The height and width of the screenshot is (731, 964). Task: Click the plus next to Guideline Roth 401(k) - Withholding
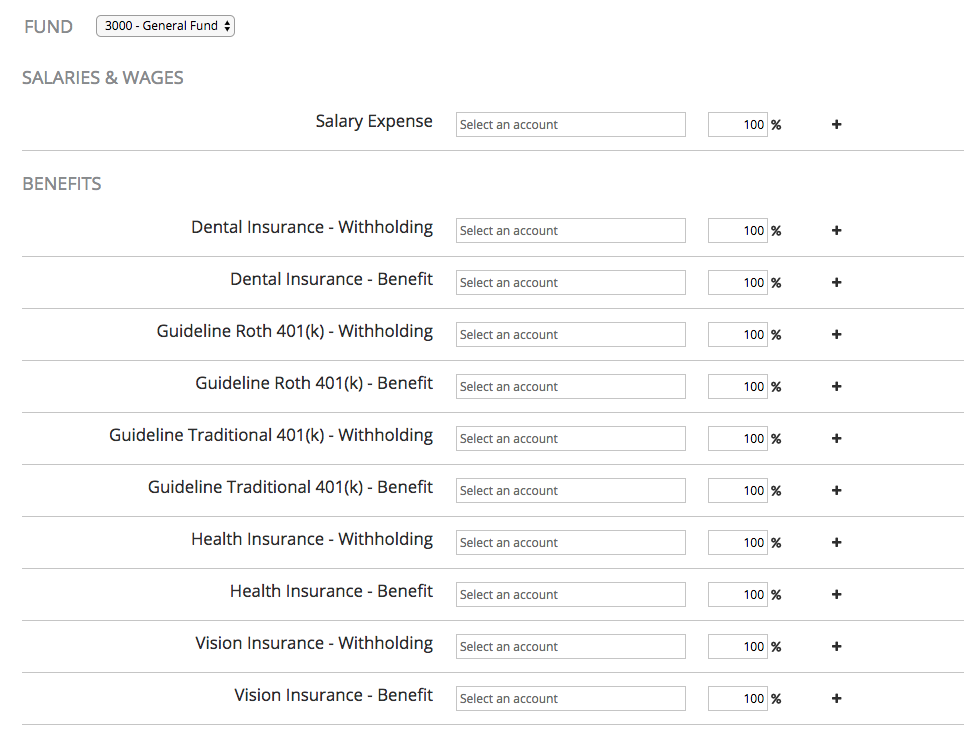(836, 334)
